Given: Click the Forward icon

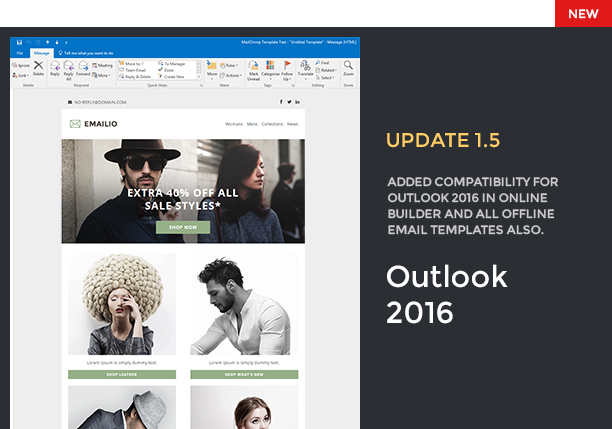Looking at the screenshot, I should coord(83,68).
